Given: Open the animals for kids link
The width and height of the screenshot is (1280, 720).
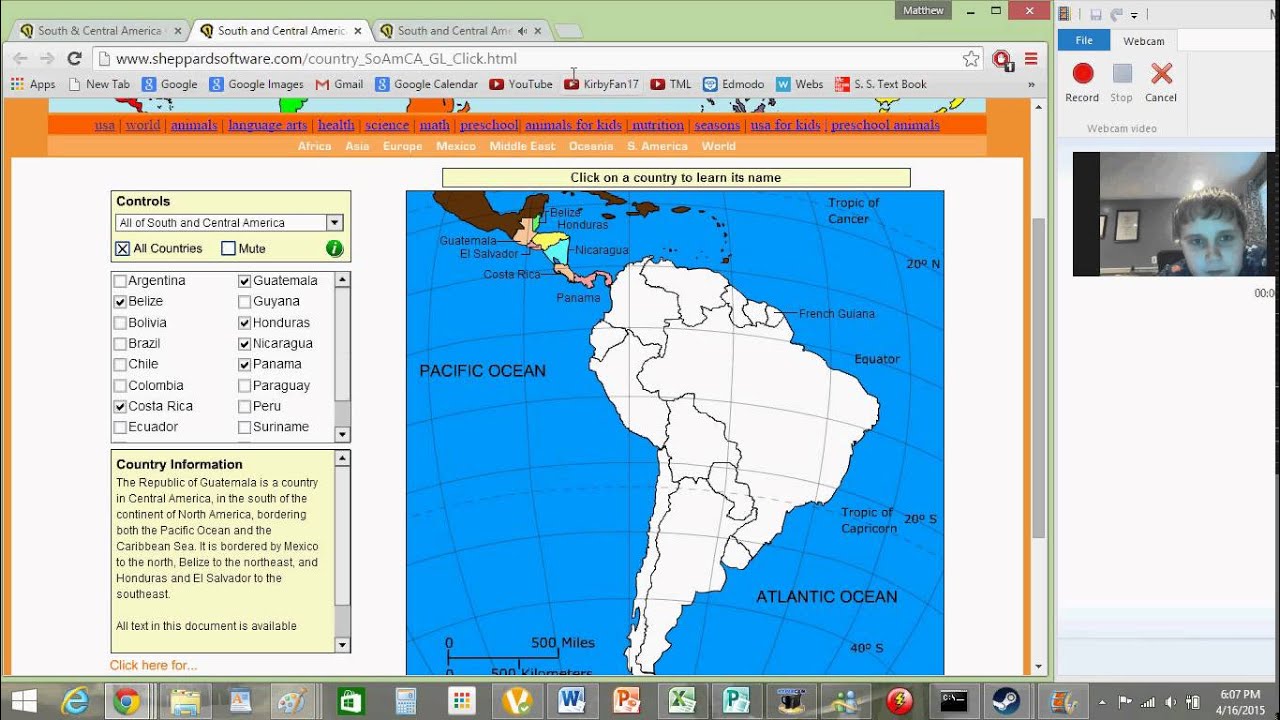Looking at the screenshot, I should (573, 125).
